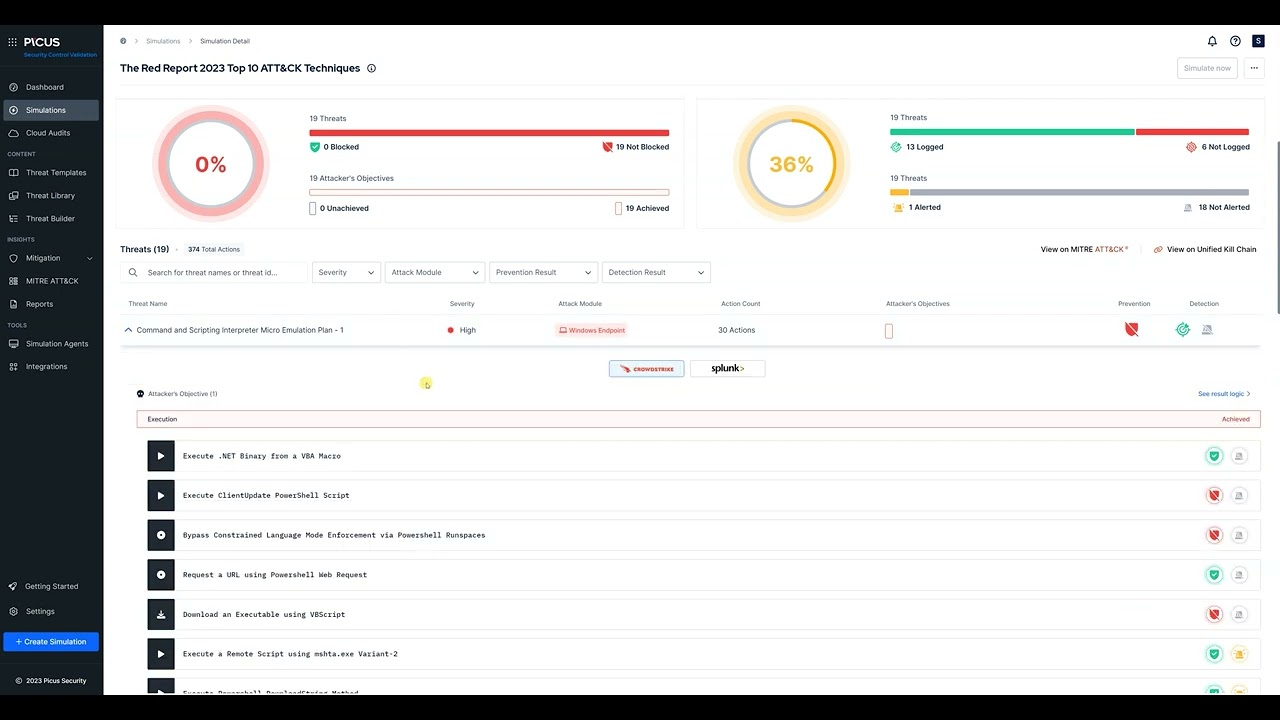Open Threat Library in sidebar
This screenshot has width=1280, height=720.
(51, 196)
